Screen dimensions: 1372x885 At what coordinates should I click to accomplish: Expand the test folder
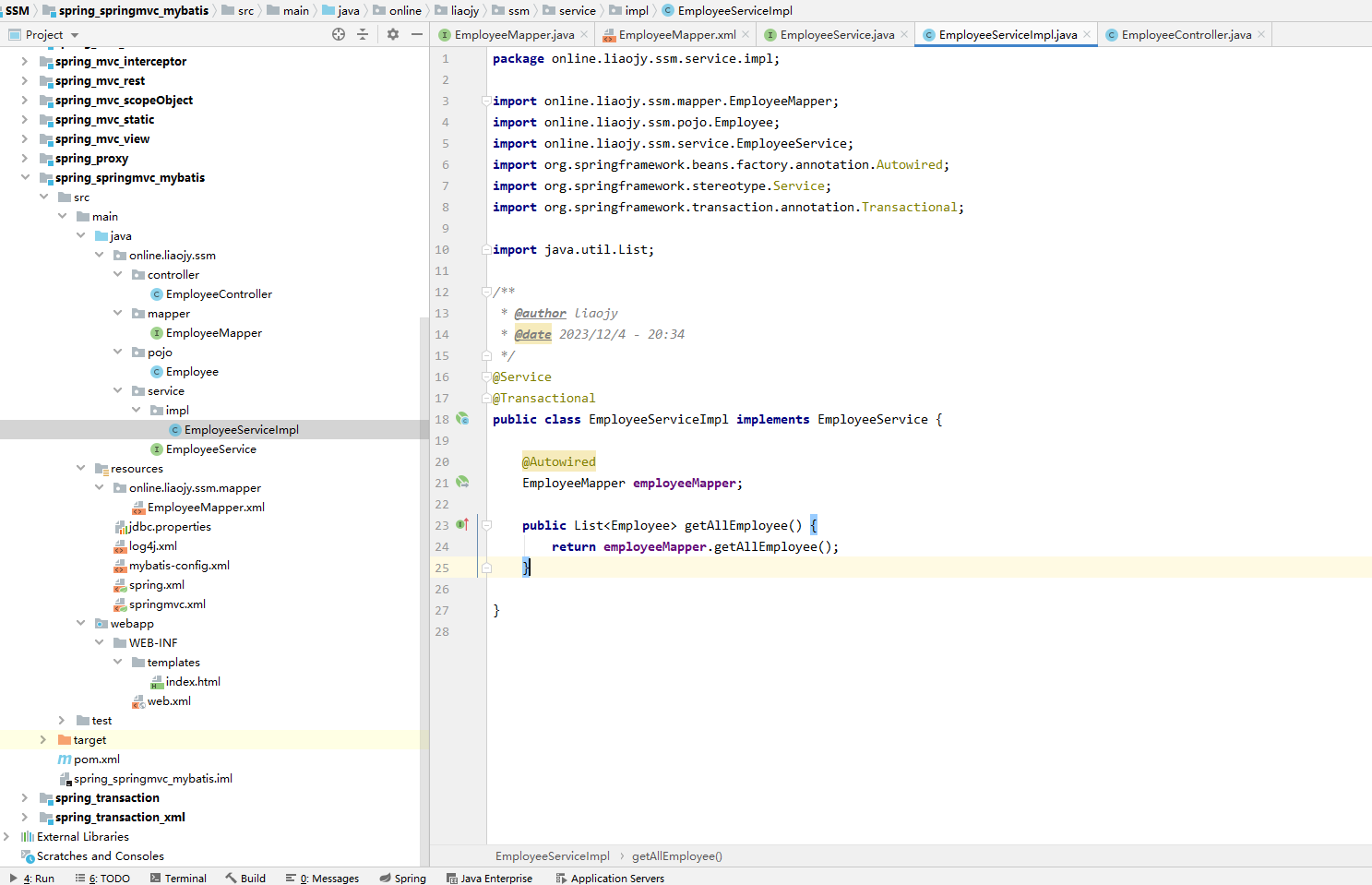(x=62, y=720)
